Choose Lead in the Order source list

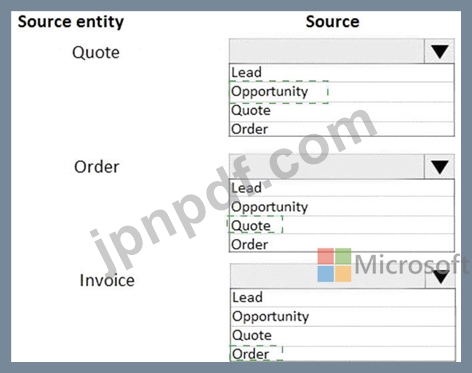coord(342,188)
